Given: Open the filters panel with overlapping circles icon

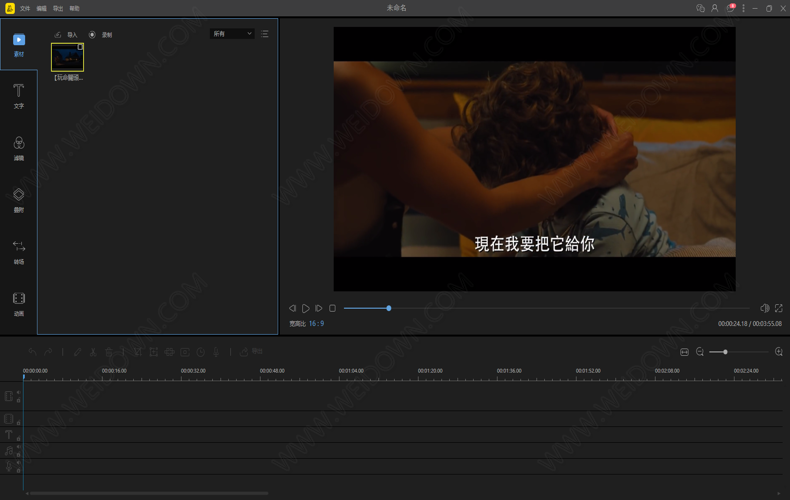Looking at the screenshot, I should click(19, 148).
